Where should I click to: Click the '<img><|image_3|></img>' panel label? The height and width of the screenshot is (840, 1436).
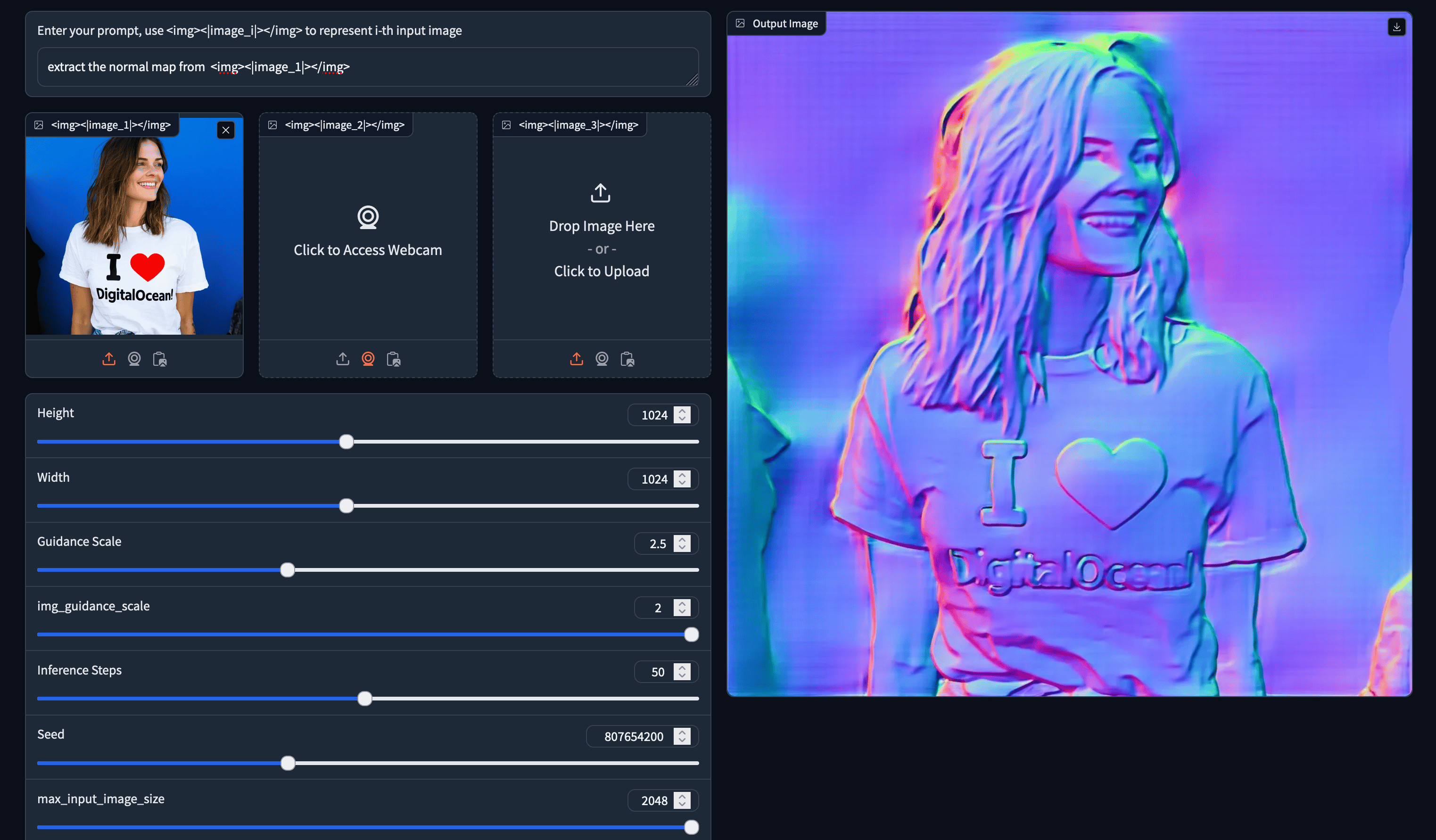tap(578, 125)
